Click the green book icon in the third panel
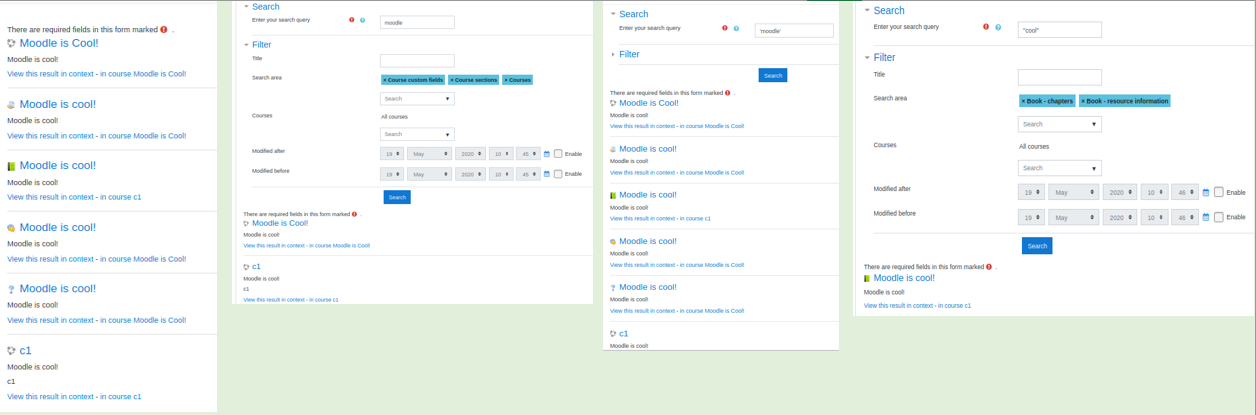The width and height of the screenshot is (1256, 415). 613,195
